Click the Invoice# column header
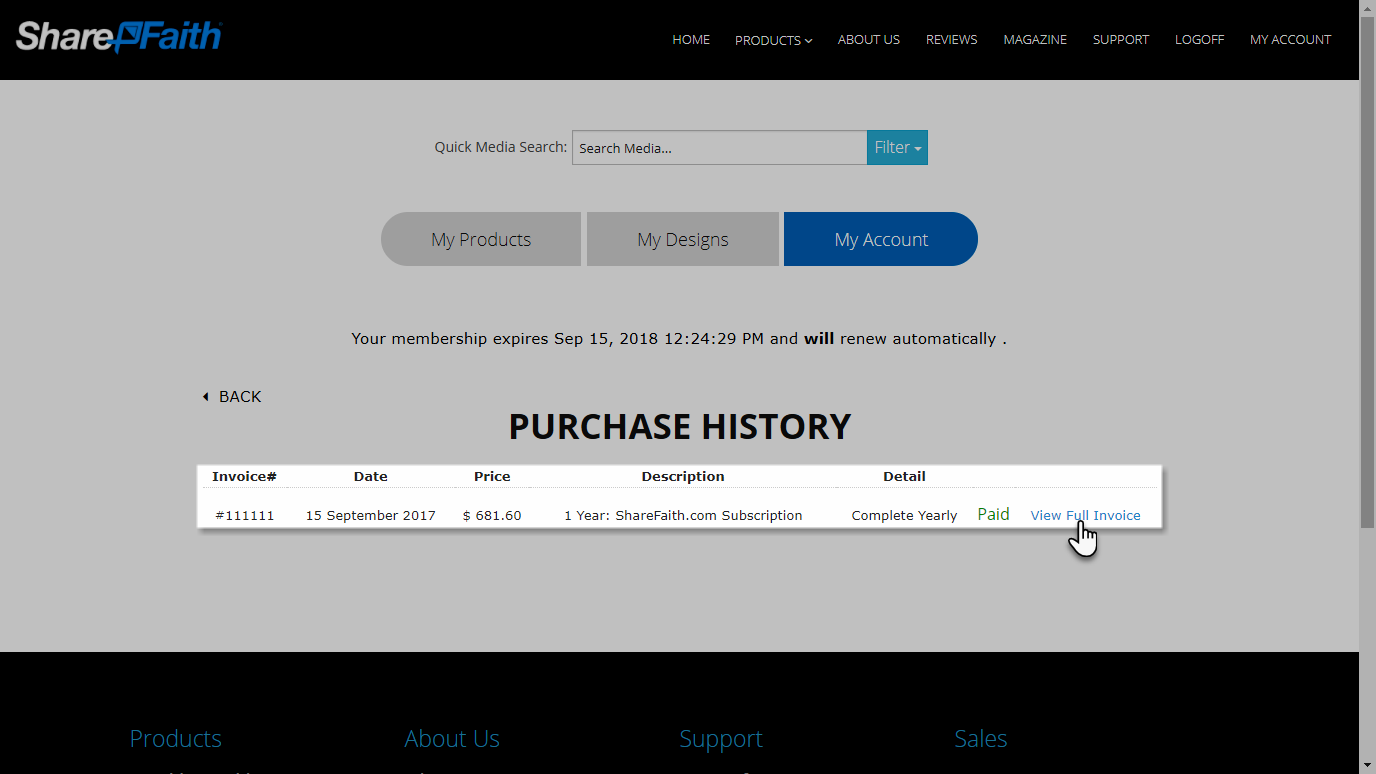 tap(244, 477)
